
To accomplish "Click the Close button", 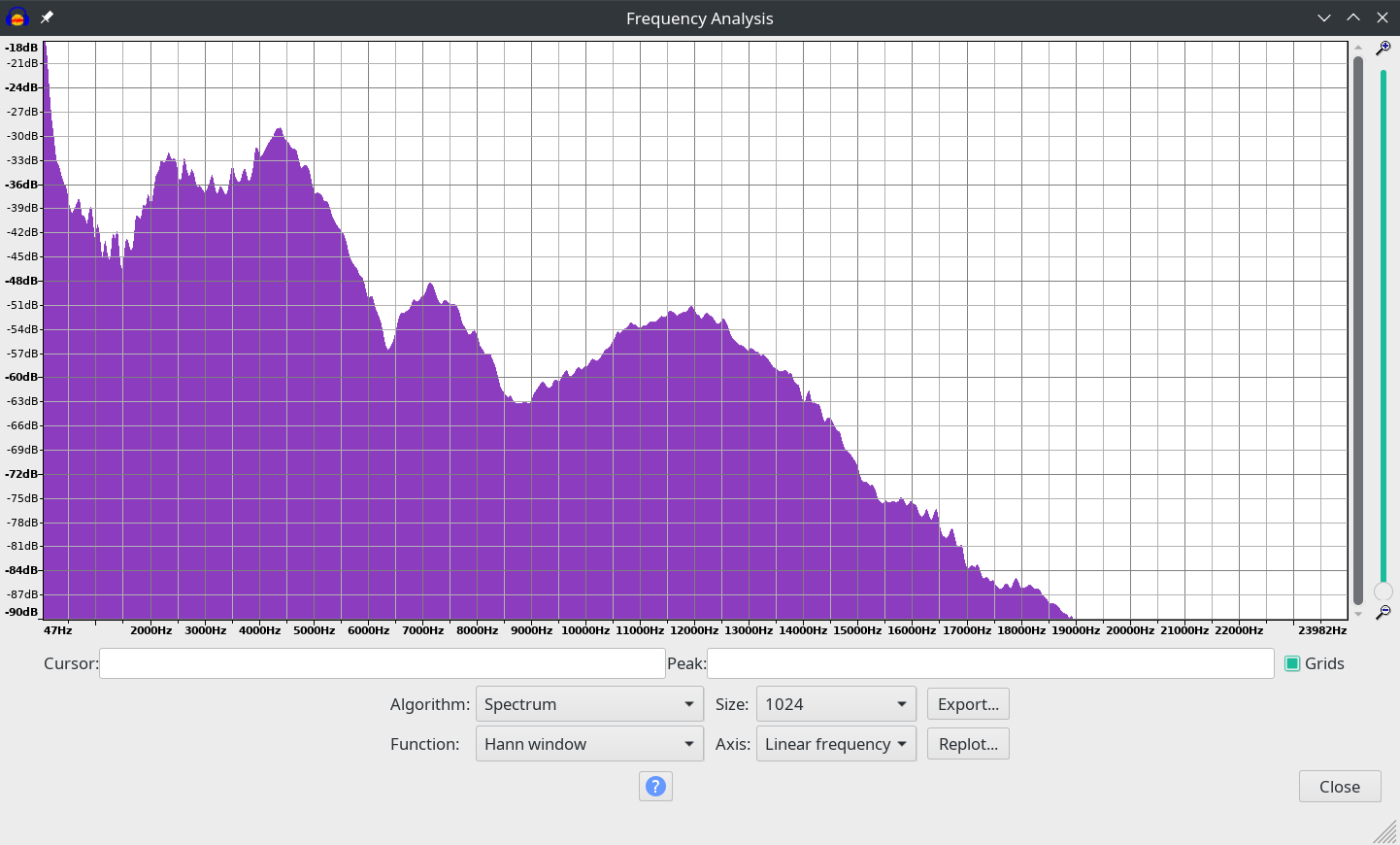I will [x=1340, y=787].
